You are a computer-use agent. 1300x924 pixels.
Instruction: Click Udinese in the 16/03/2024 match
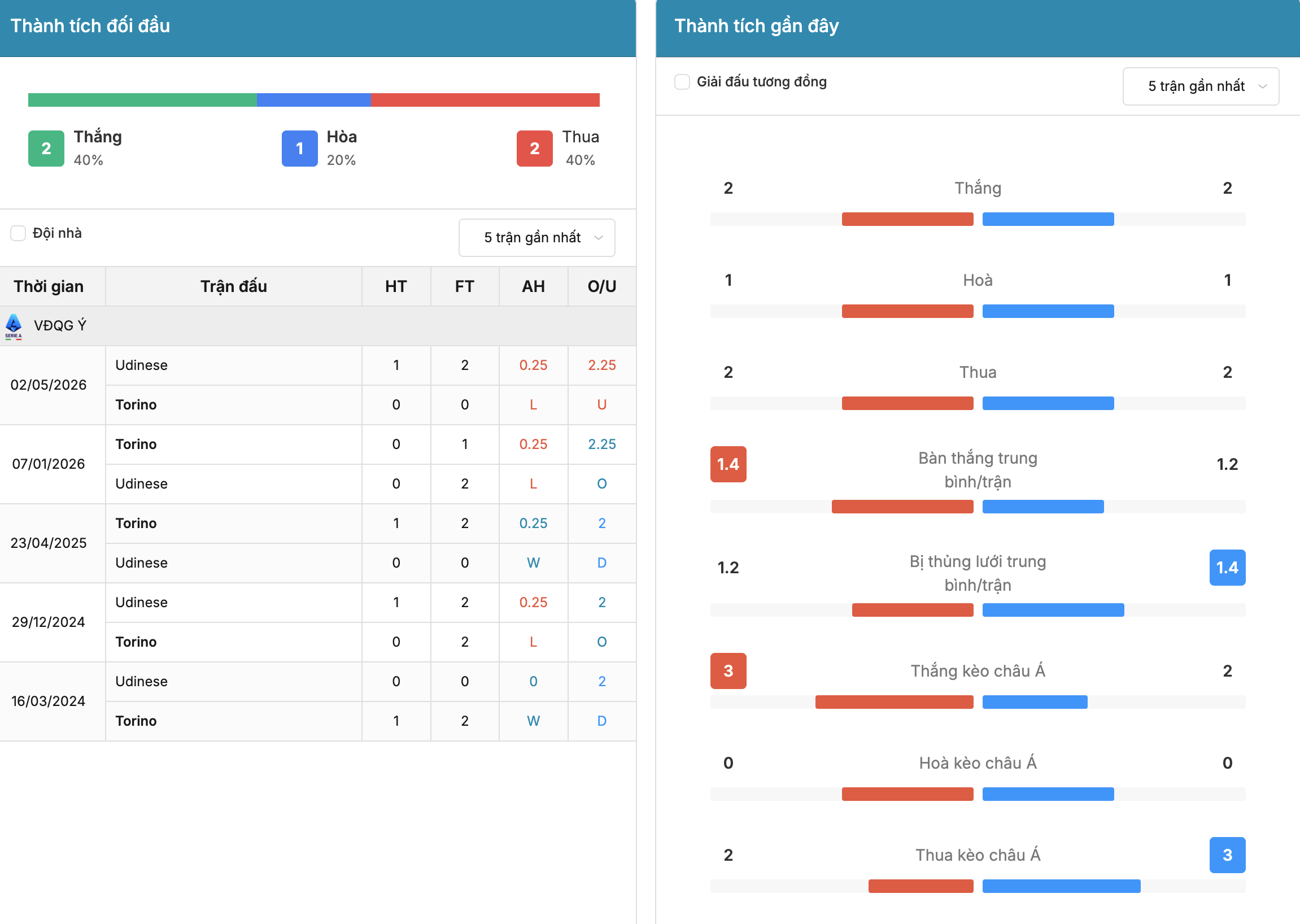coord(142,682)
